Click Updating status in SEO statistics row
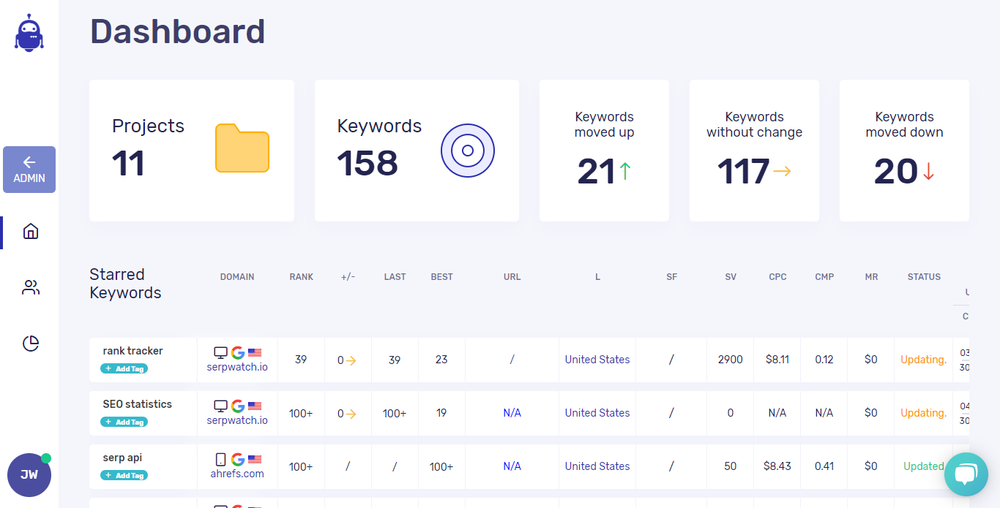The image size is (1000, 508). point(923,413)
